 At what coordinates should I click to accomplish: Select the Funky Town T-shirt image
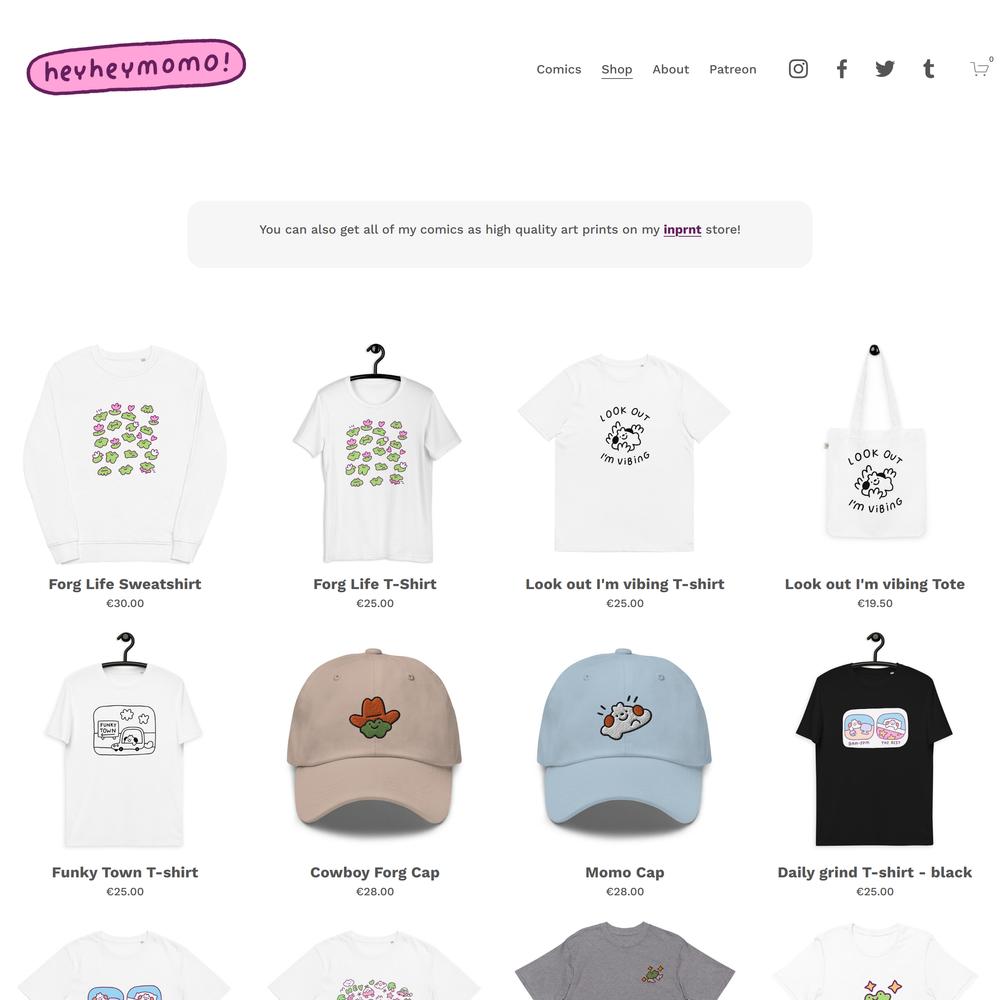tap(125, 741)
